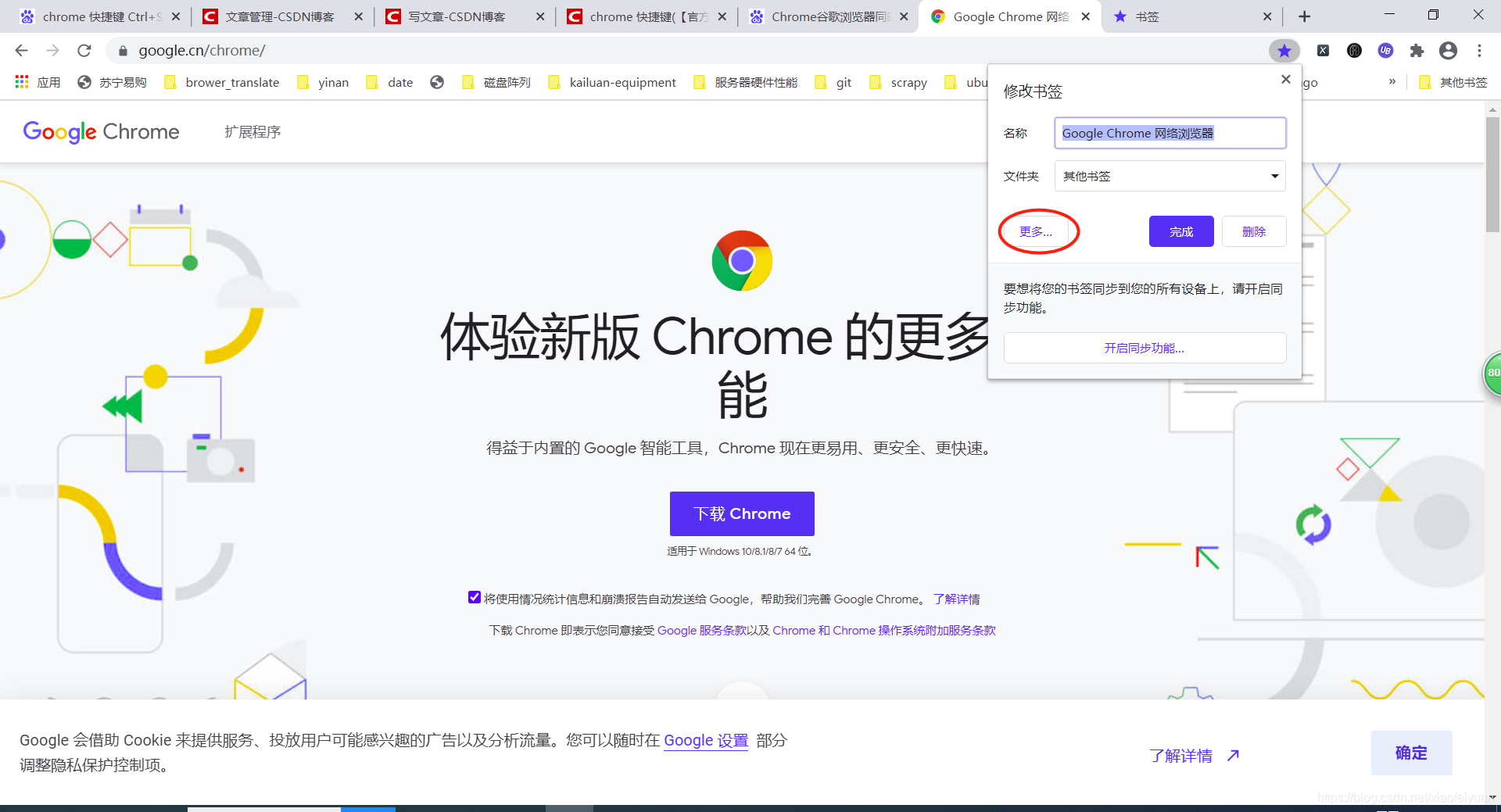Click the black X extension icon
Viewport: 1501px width, 812px height.
[1323, 51]
